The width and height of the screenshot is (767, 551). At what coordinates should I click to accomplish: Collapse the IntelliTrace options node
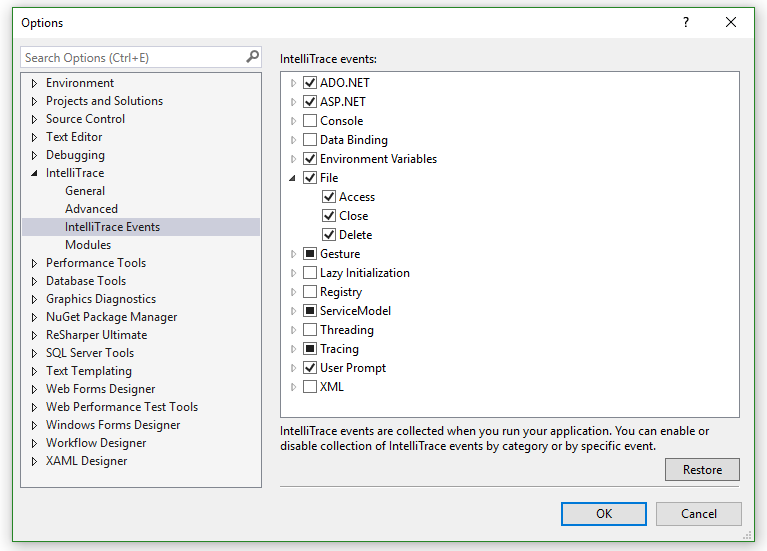34,173
